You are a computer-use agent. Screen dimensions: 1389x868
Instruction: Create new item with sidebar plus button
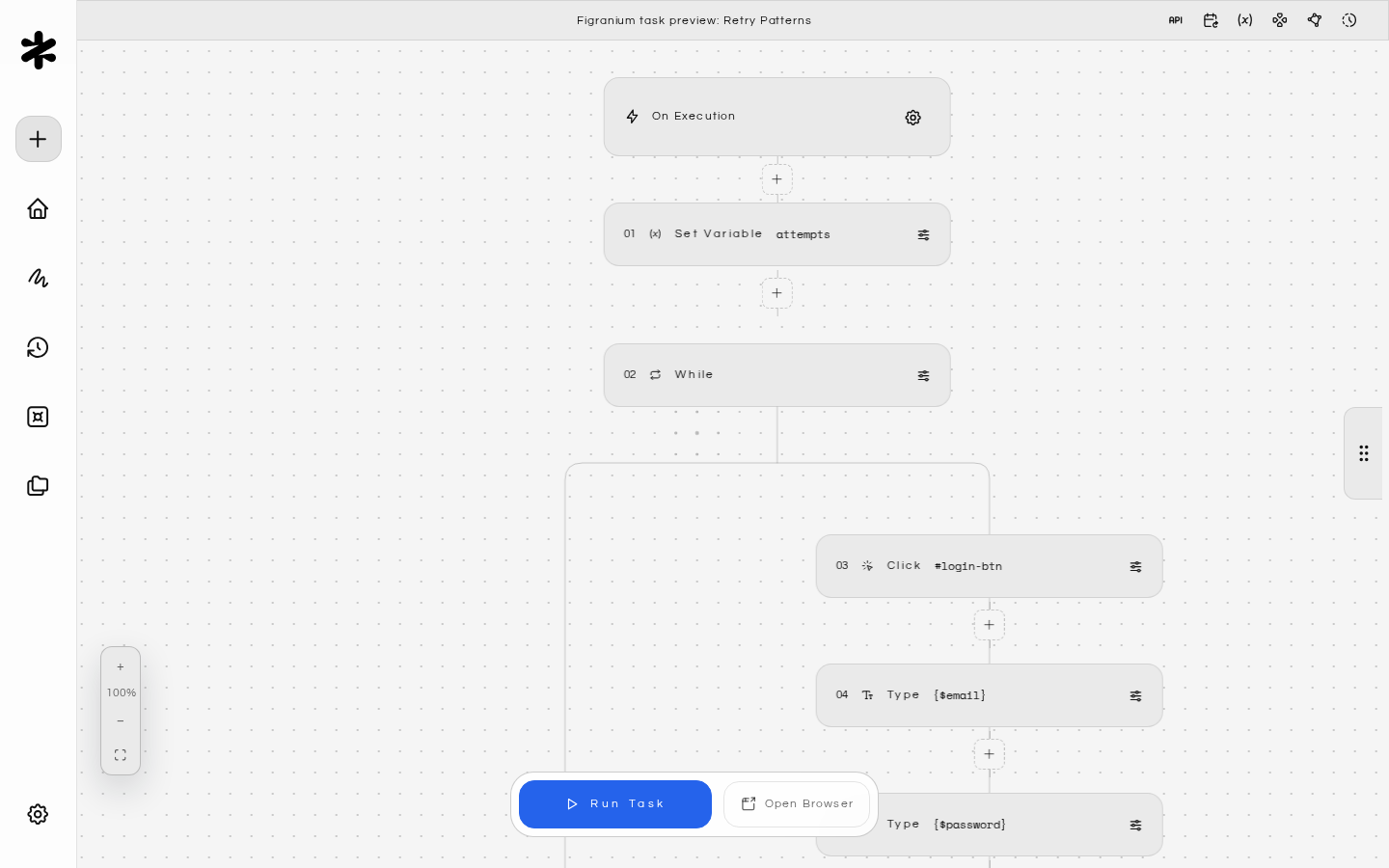[39, 139]
